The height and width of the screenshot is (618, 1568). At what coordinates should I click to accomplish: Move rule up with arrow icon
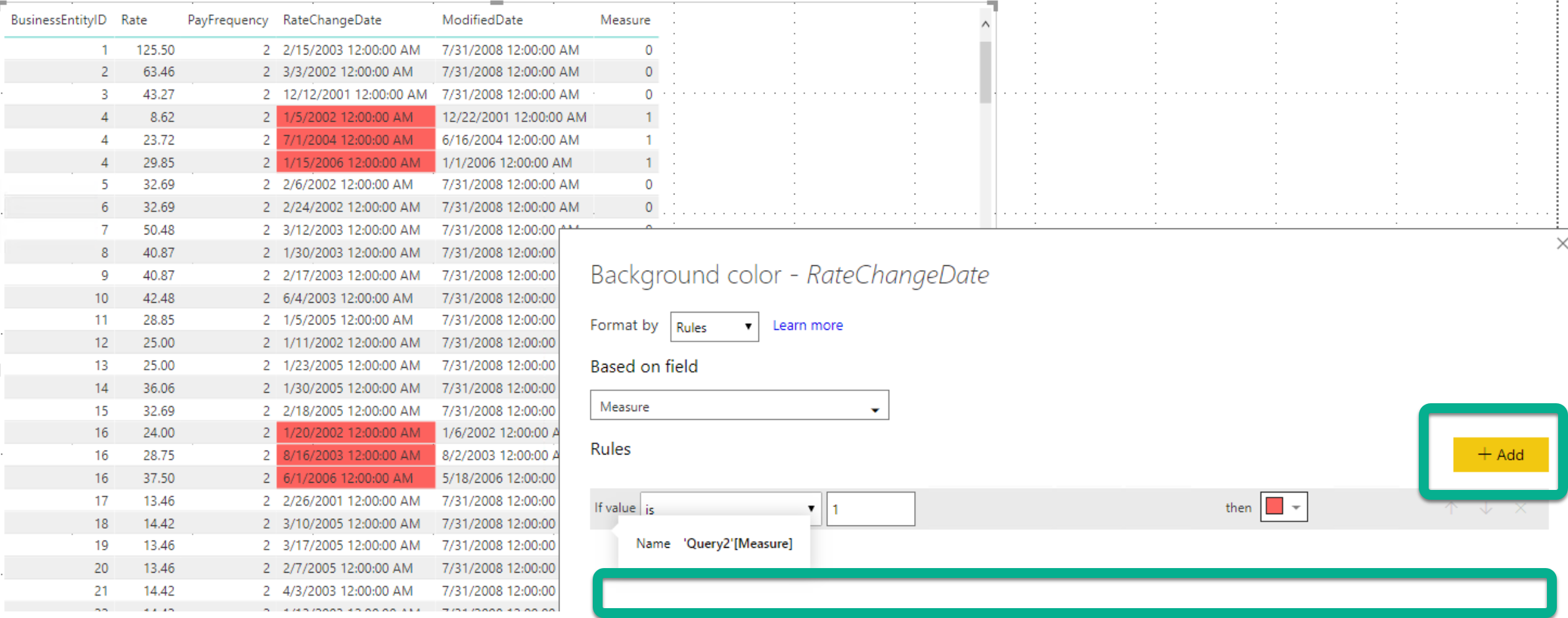tap(1451, 508)
